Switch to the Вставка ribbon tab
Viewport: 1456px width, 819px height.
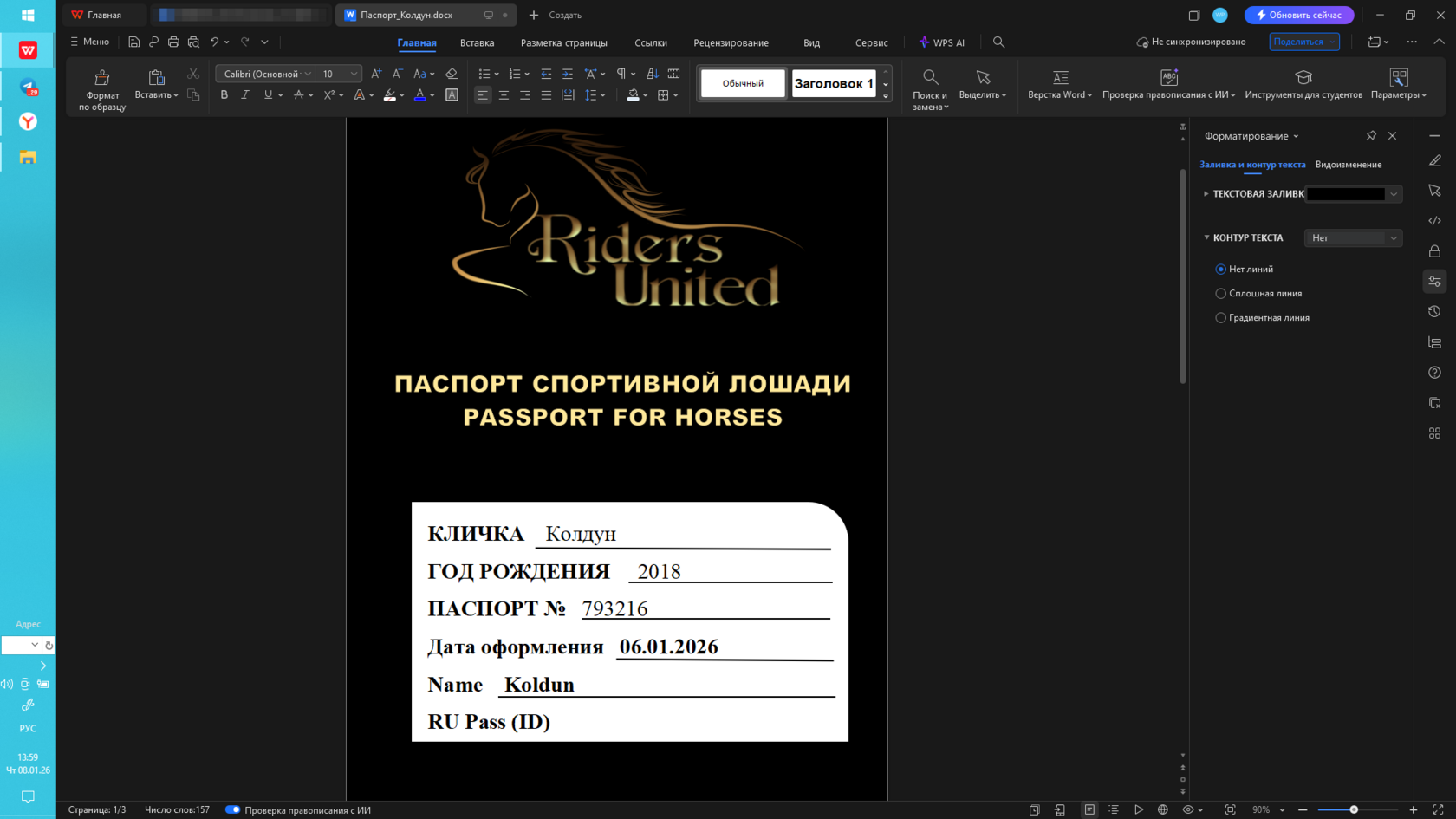coord(477,42)
